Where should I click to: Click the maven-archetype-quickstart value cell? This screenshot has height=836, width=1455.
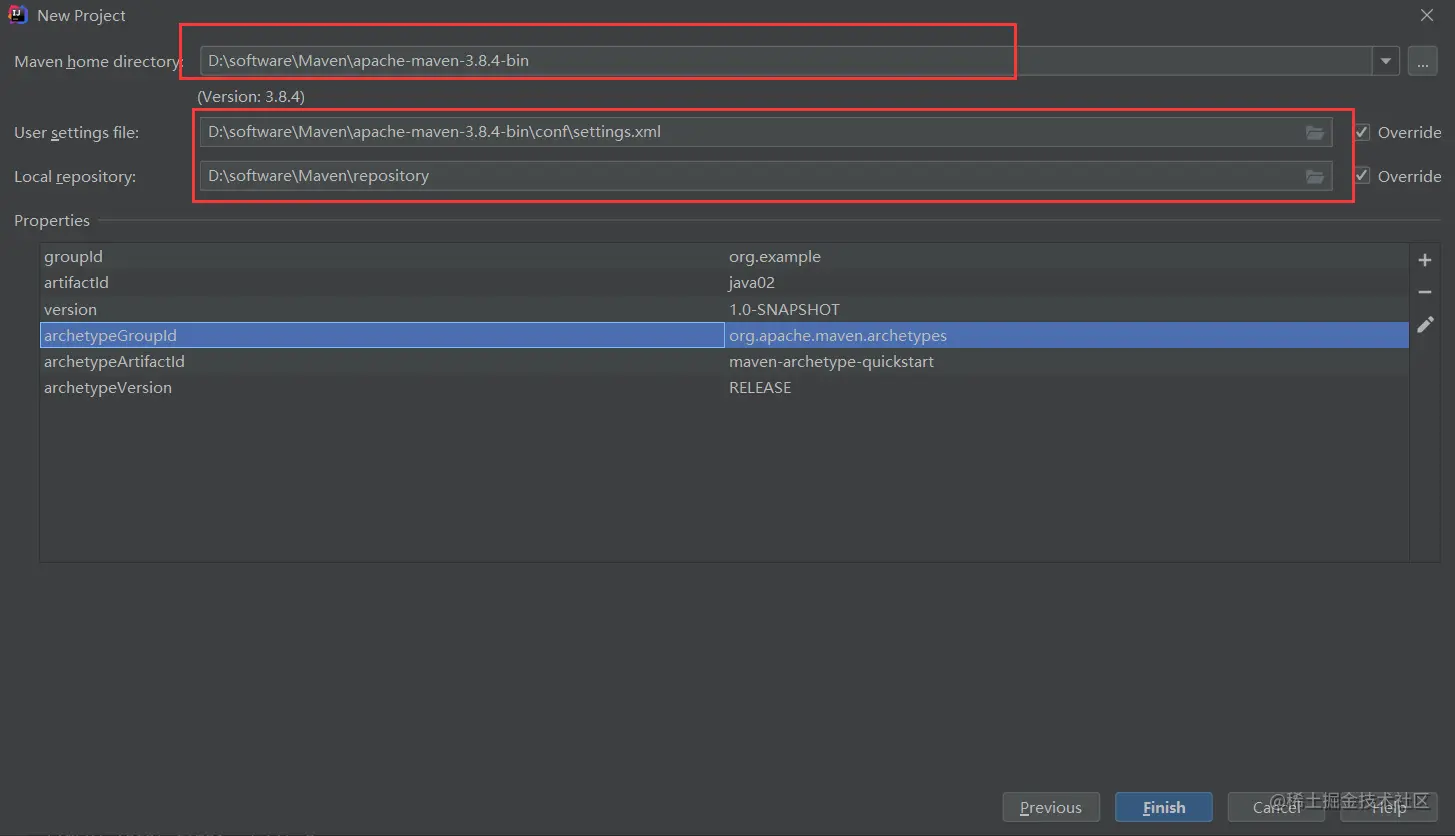coord(1068,362)
